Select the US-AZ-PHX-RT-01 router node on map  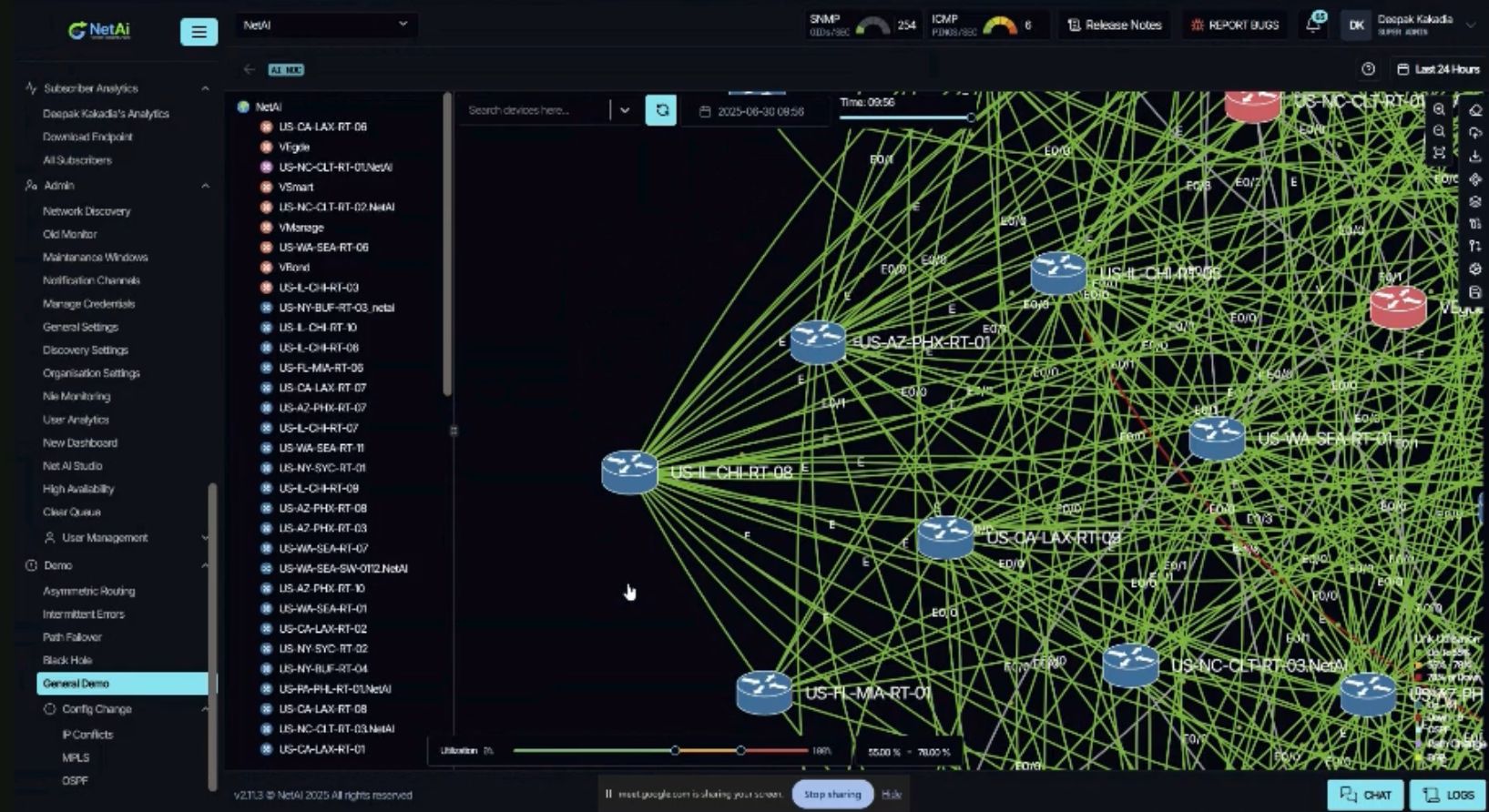click(818, 342)
